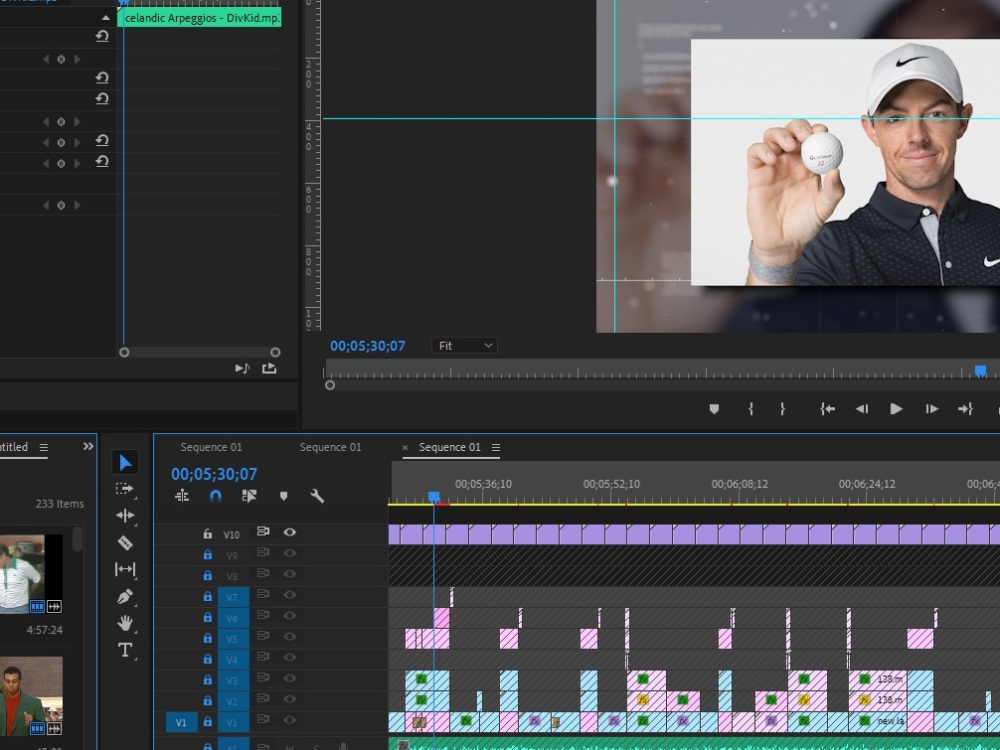
Task: Toggle V8 track output eye
Action: pos(290,574)
